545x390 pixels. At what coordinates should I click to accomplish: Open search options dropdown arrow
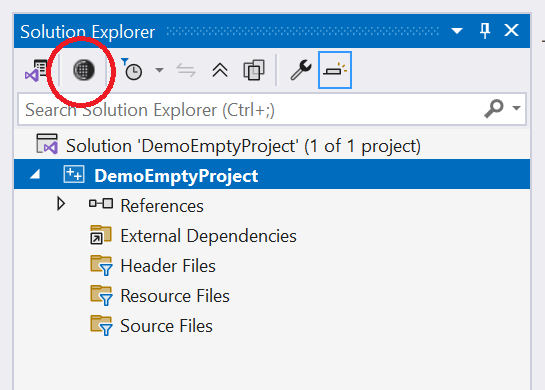point(516,108)
